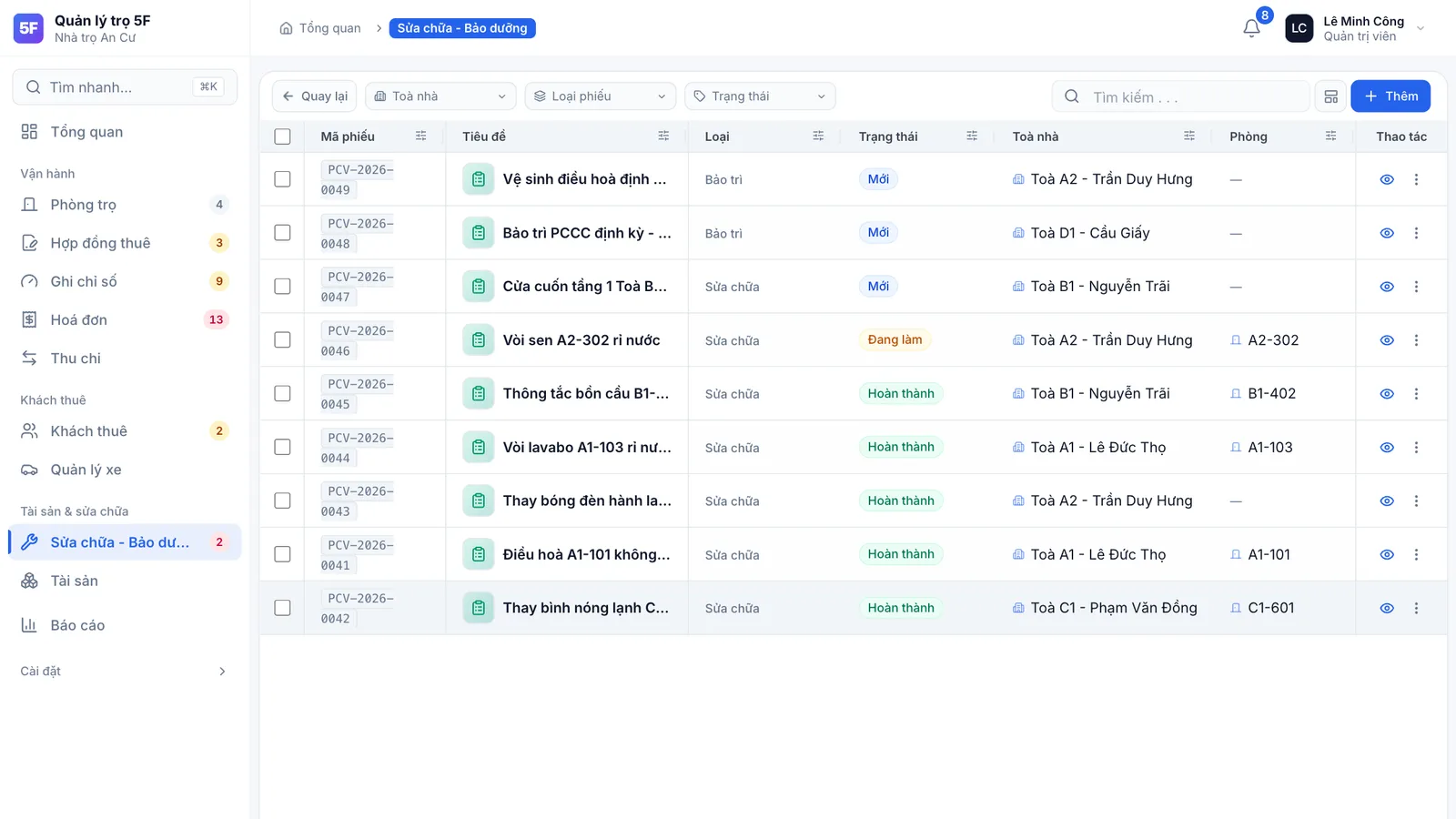Open column options for Mã phiếu
1456x819 pixels.
tap(420, 136)
